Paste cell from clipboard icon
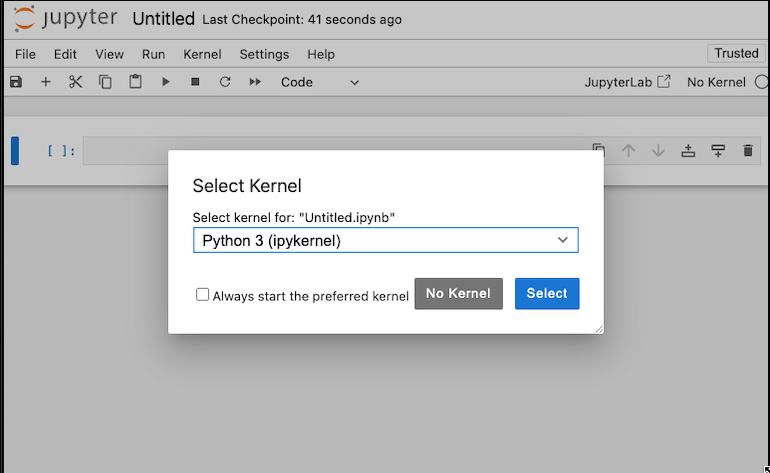The width and height of the screenshot is (770, 473). pyautogui.click(x=135, y=82)
